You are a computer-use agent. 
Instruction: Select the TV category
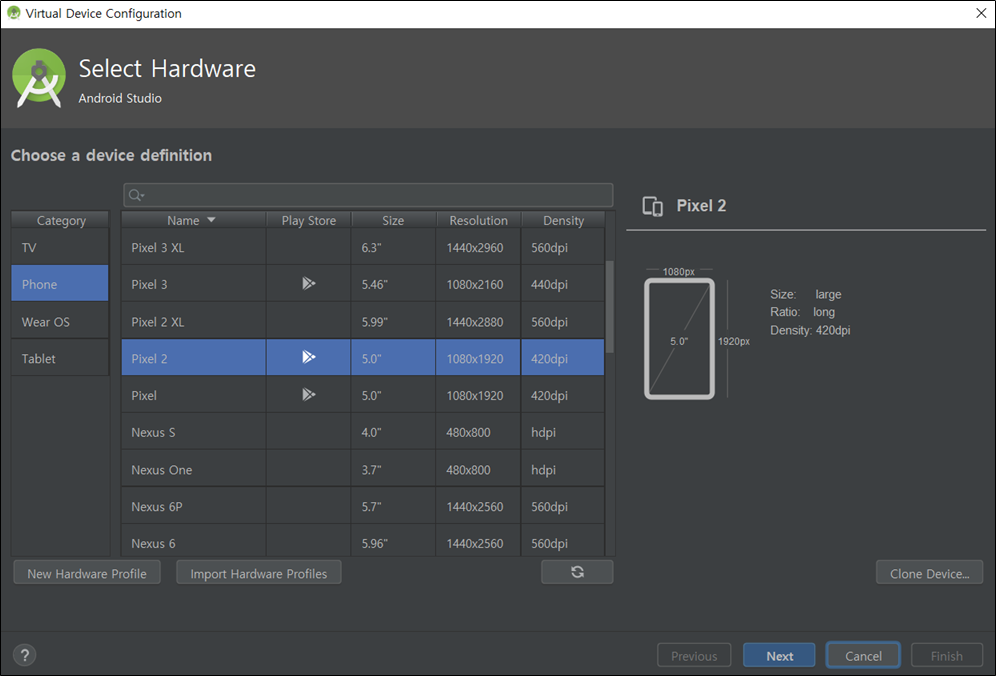[60, 247]
